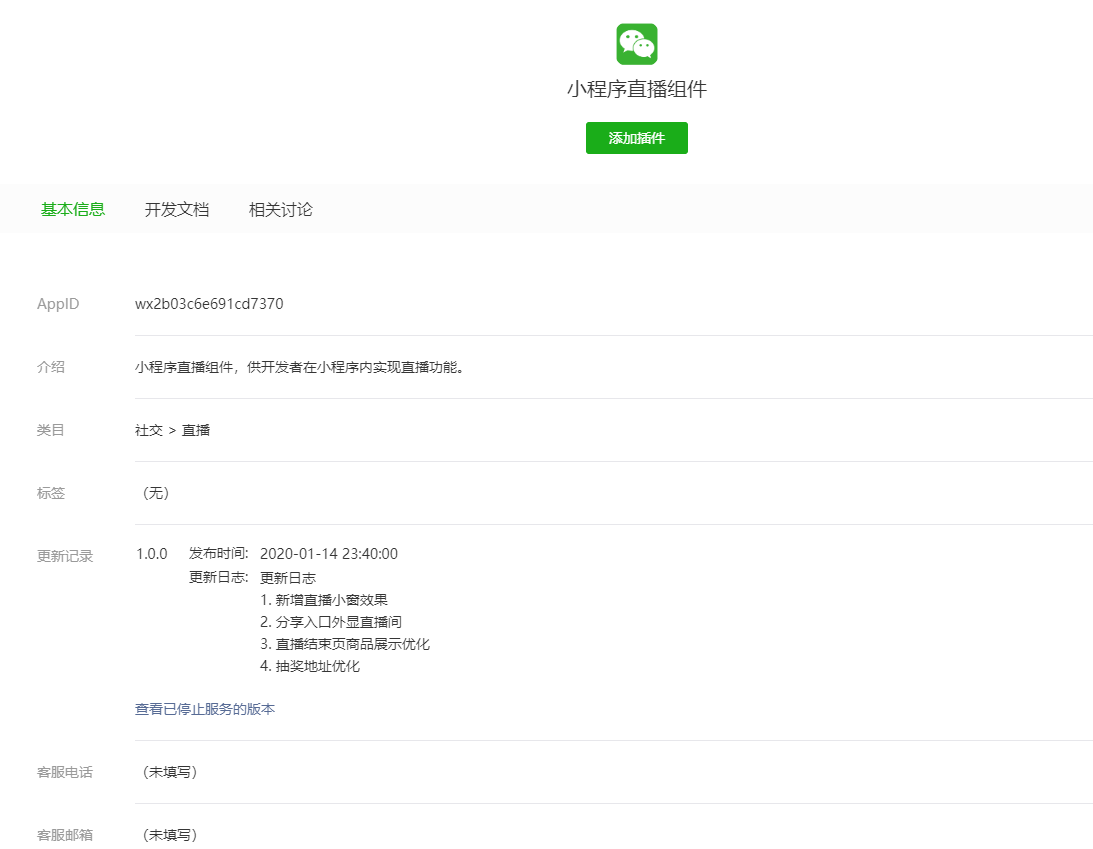Click the 社交 > 直播 category text
The height and width of the screenshot is (849, 1093).
pyautogui.click(x=172, y=430)
